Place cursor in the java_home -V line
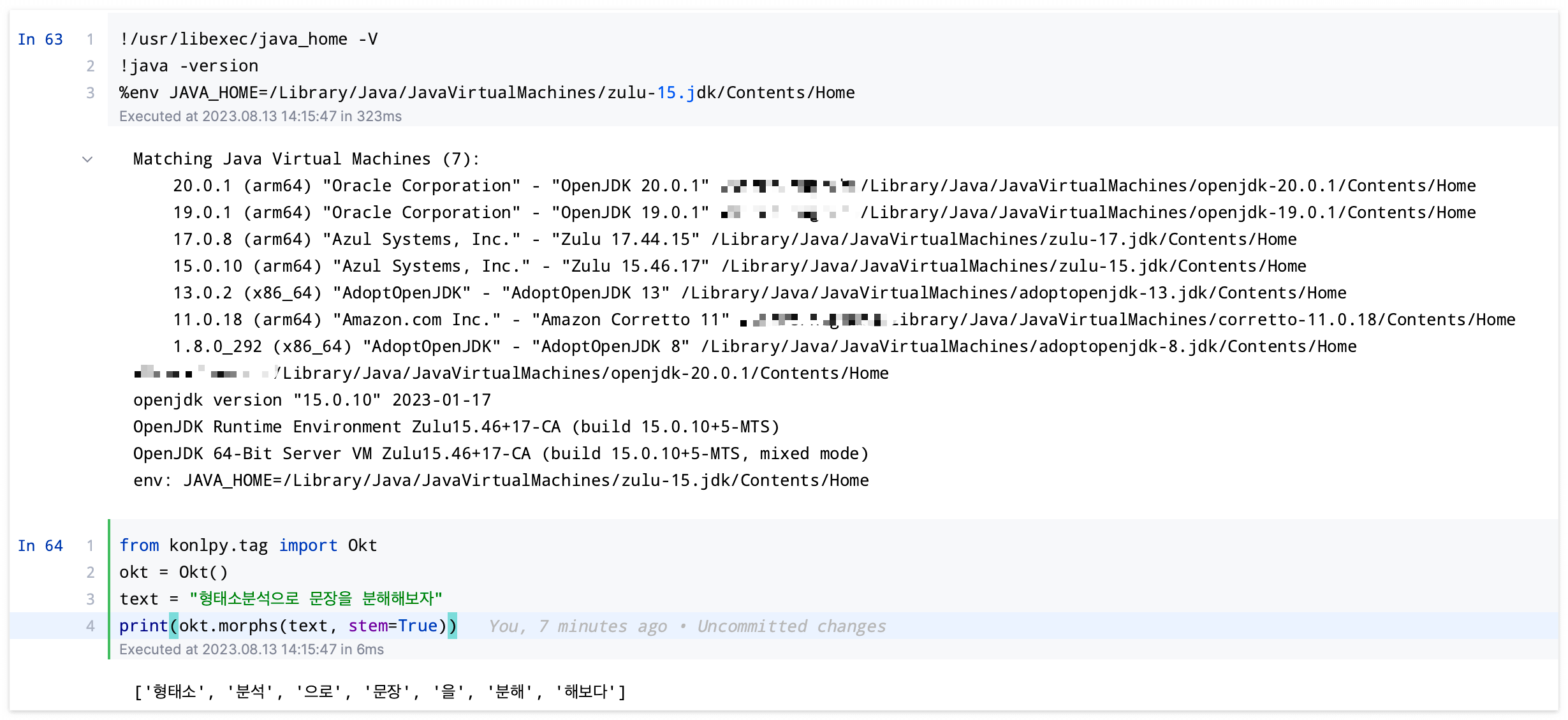This screenshot has width=1568, height=720. (x=249, y=40)
